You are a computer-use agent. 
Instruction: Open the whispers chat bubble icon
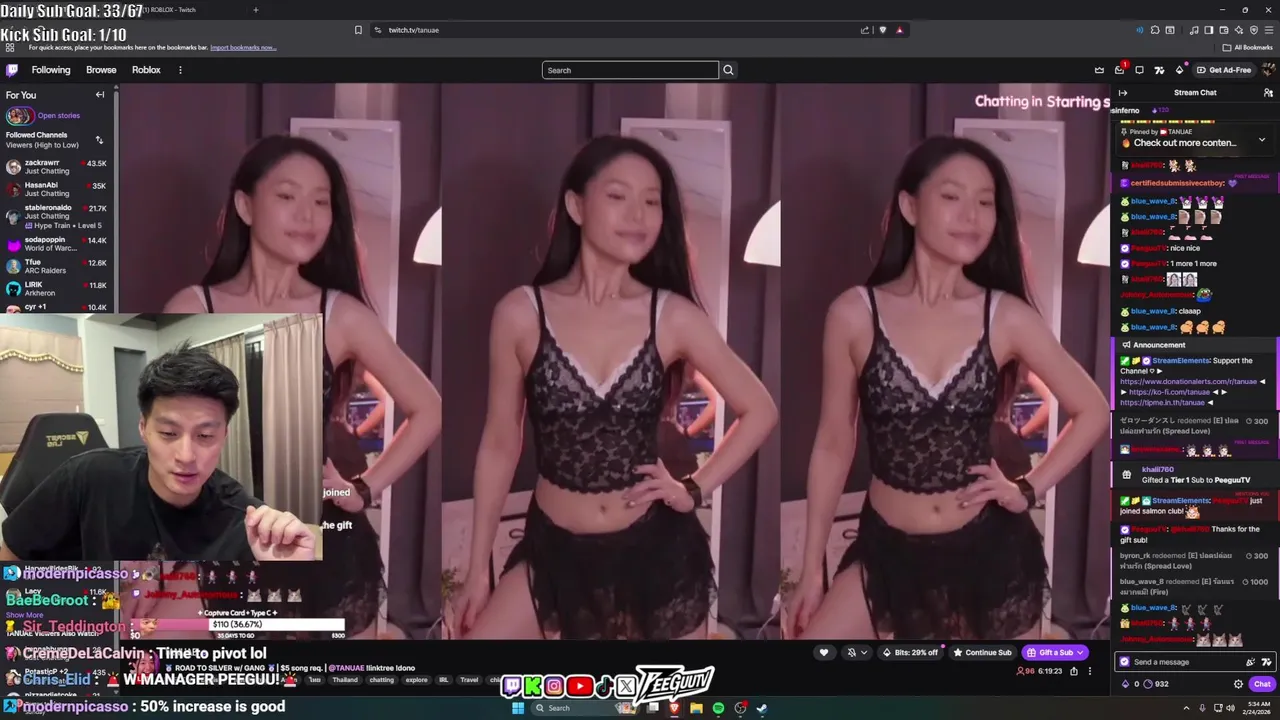click(1139, 70)
